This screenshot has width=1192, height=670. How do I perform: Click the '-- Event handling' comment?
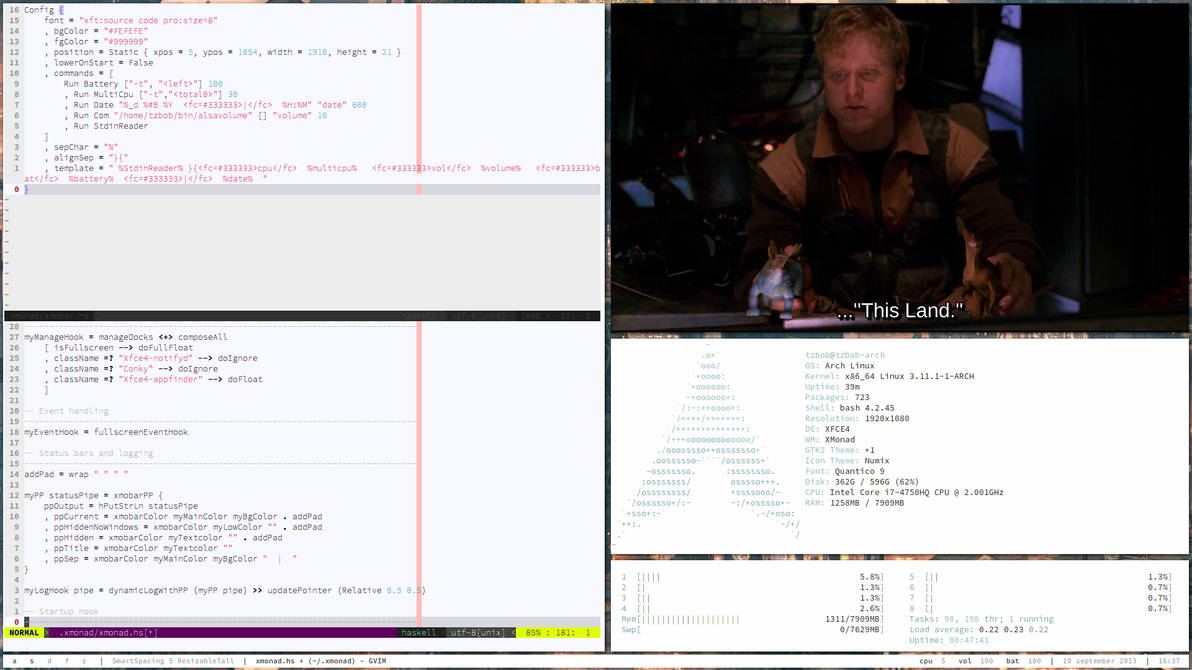tap(66, 411)
